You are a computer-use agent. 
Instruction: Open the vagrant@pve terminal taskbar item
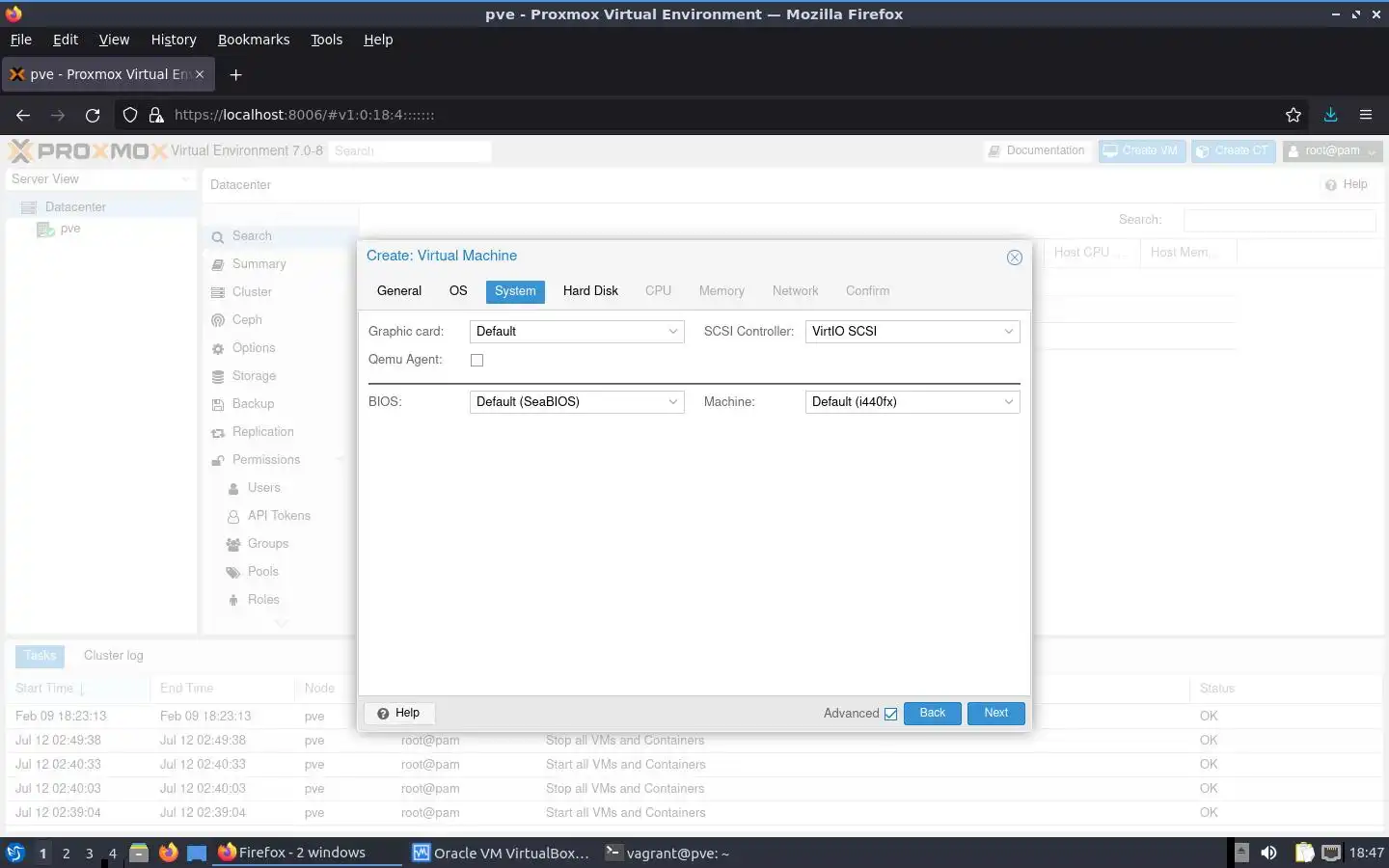click(x=667, y=853)
